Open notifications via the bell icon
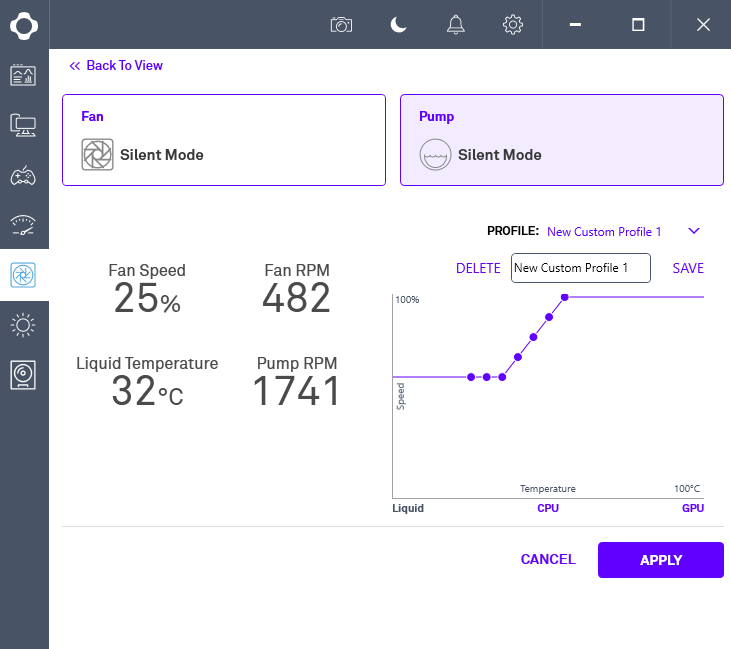Image resolution: width=731 pixels, height=649 pixels. (x=456, y=24)
